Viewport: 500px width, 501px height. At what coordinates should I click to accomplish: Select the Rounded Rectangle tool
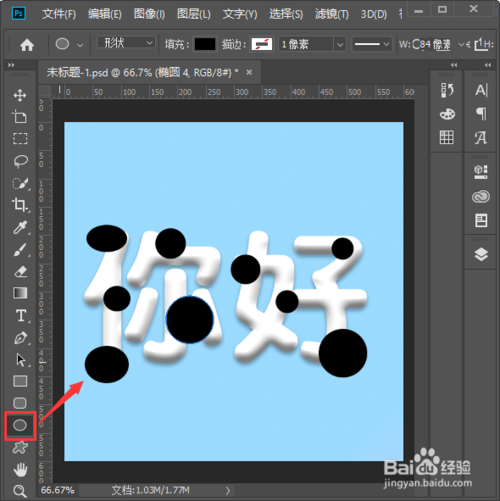[x=20, y=403]
